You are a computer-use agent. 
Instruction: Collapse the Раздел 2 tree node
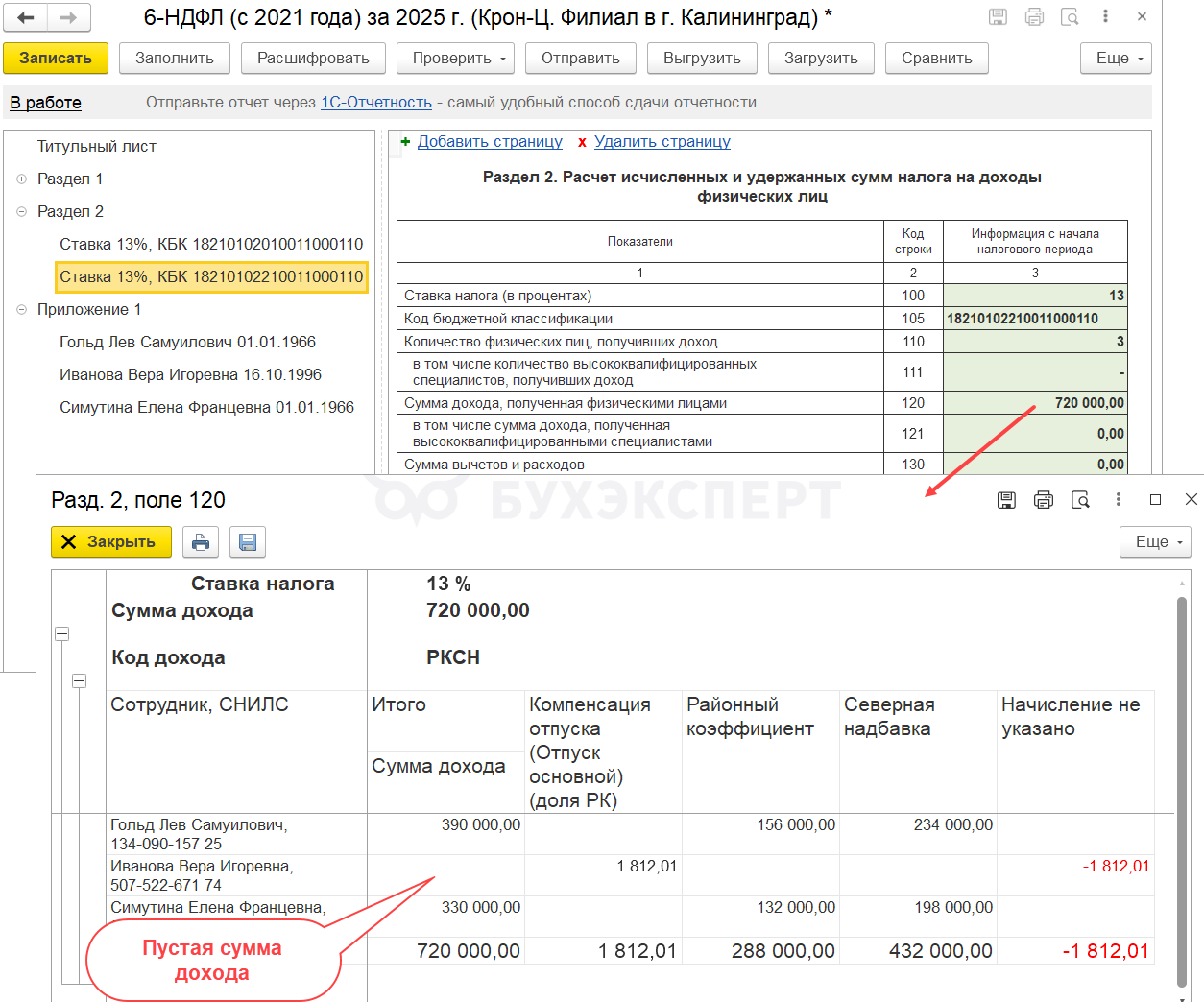[x=21, y=212]
